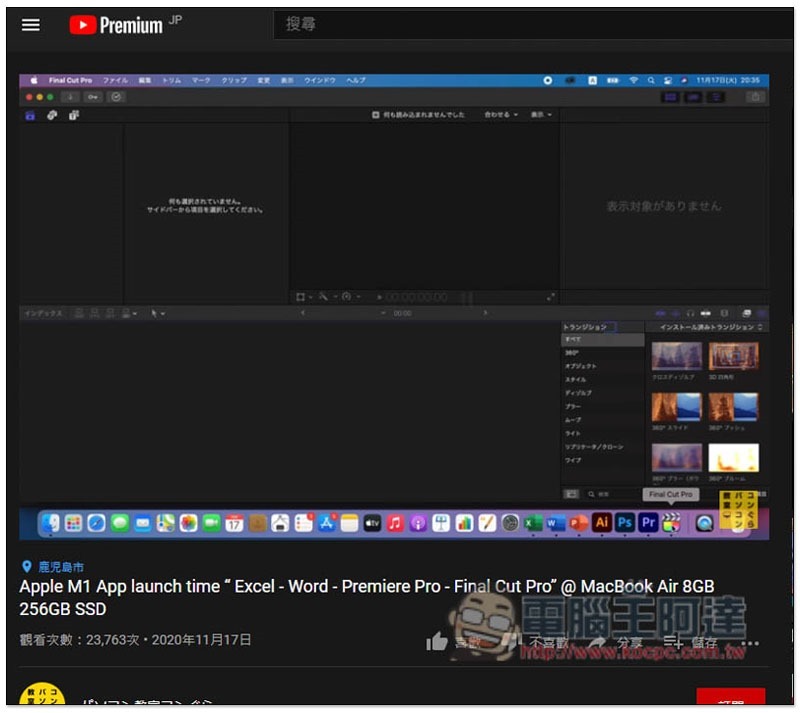Screen dimensions: 800x713
Task: Open the Final Cut Pro app menu
Action: click(x=70, y=80)
